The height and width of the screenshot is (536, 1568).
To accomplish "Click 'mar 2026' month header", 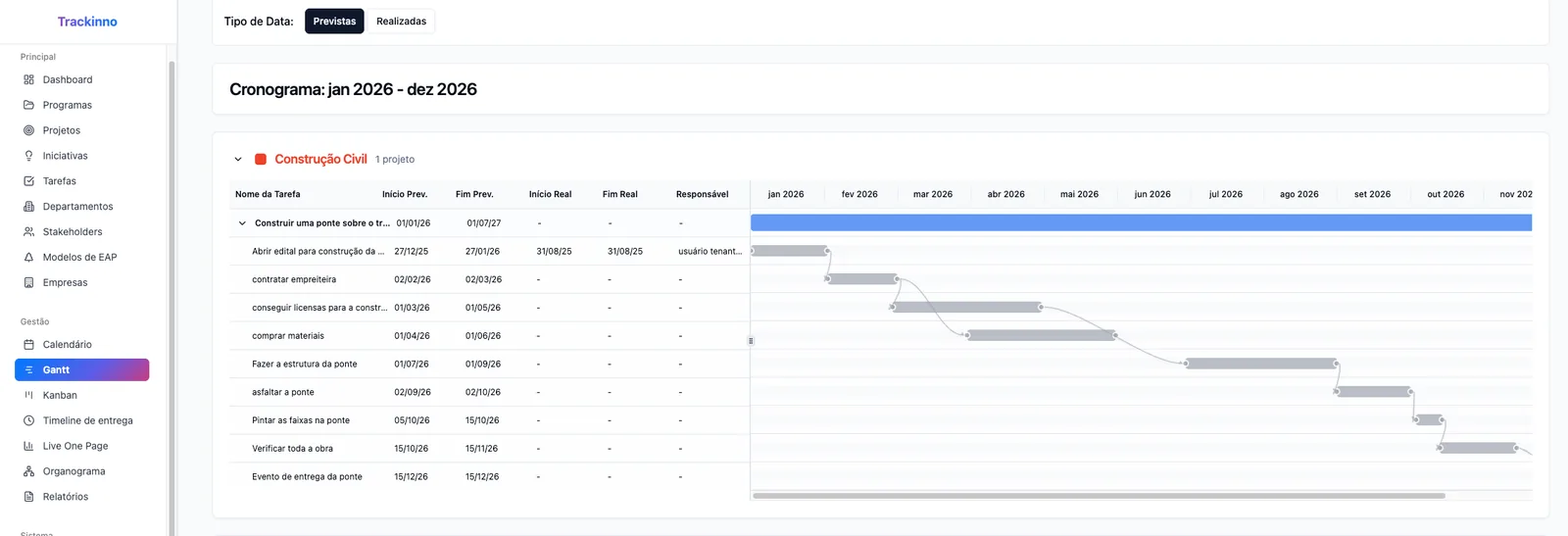I will [933, 195].
